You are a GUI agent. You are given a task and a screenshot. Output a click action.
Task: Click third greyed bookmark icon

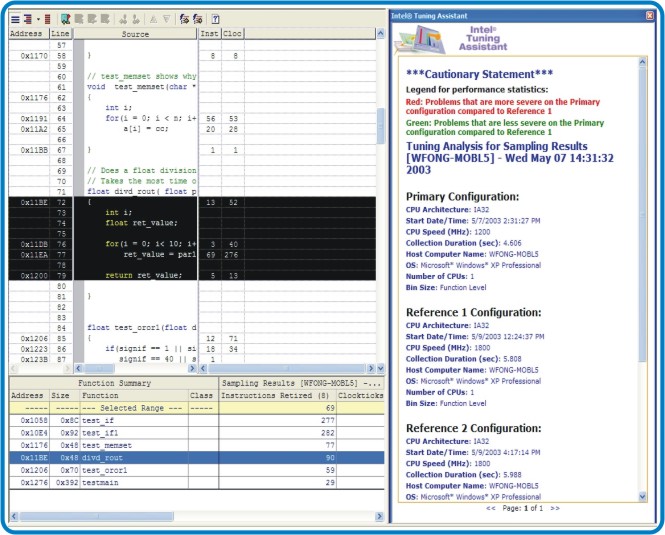pyautogui.click(x=105, y=19)
